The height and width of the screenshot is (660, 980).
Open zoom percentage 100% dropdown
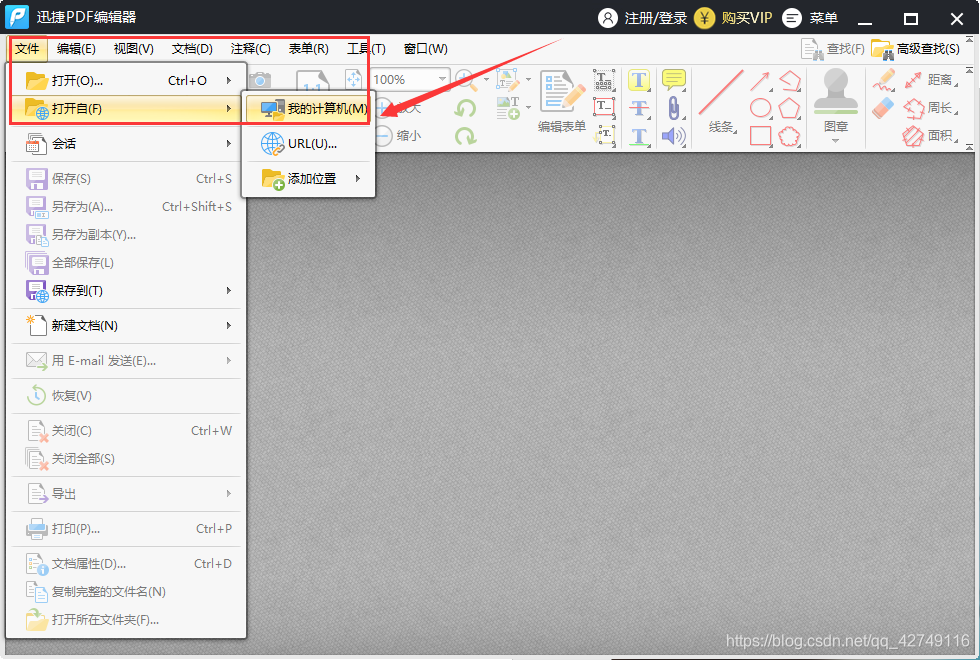click(442, 79)
